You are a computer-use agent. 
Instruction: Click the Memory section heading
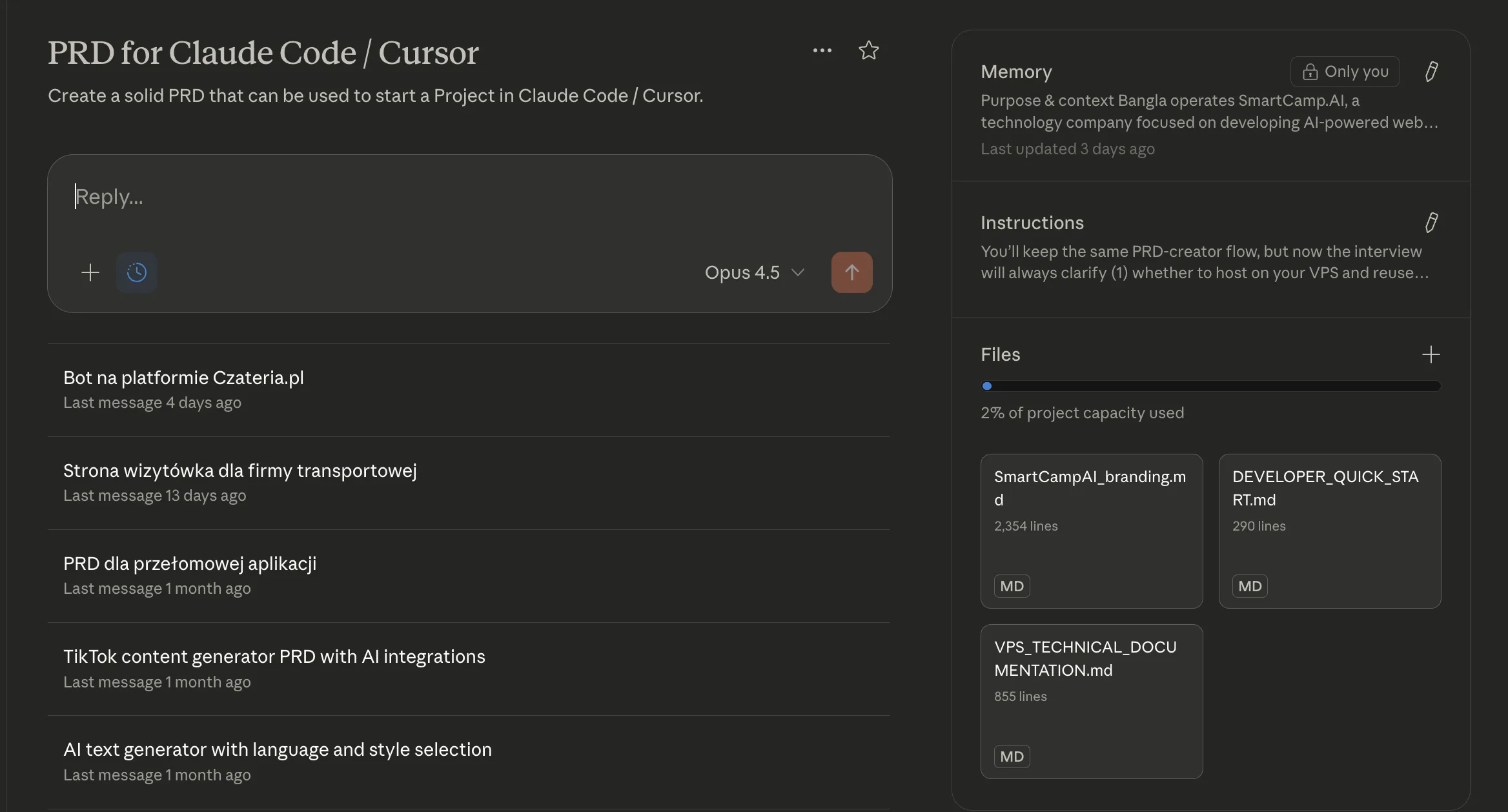[1016, 72]
